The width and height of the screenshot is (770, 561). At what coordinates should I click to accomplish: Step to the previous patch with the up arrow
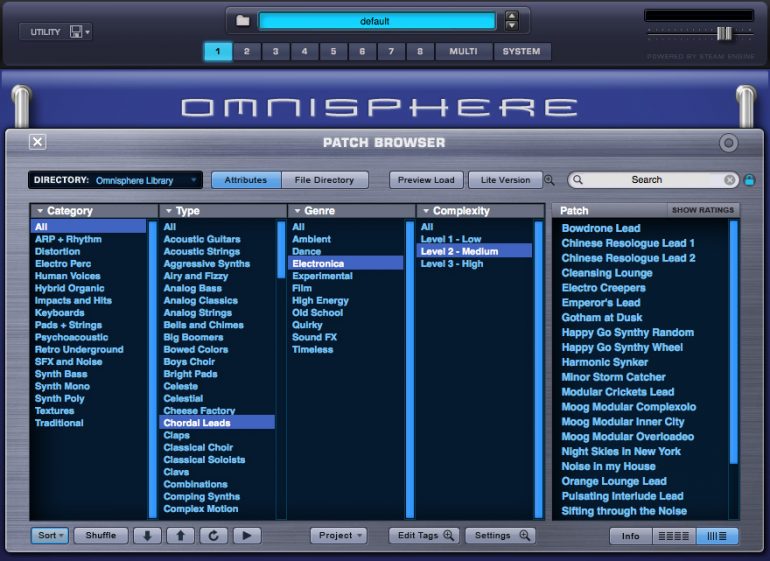point(180,535)
